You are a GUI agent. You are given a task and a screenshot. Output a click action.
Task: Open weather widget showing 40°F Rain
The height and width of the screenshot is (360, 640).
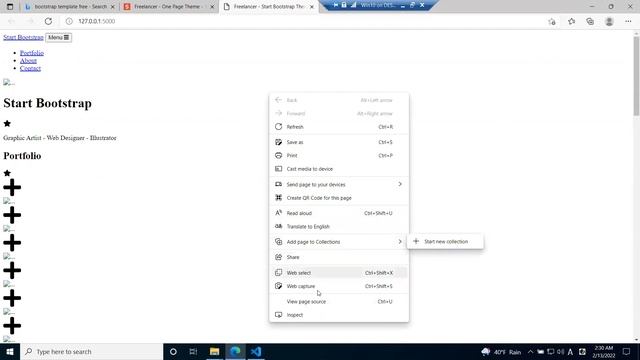(x=501, y=351)
